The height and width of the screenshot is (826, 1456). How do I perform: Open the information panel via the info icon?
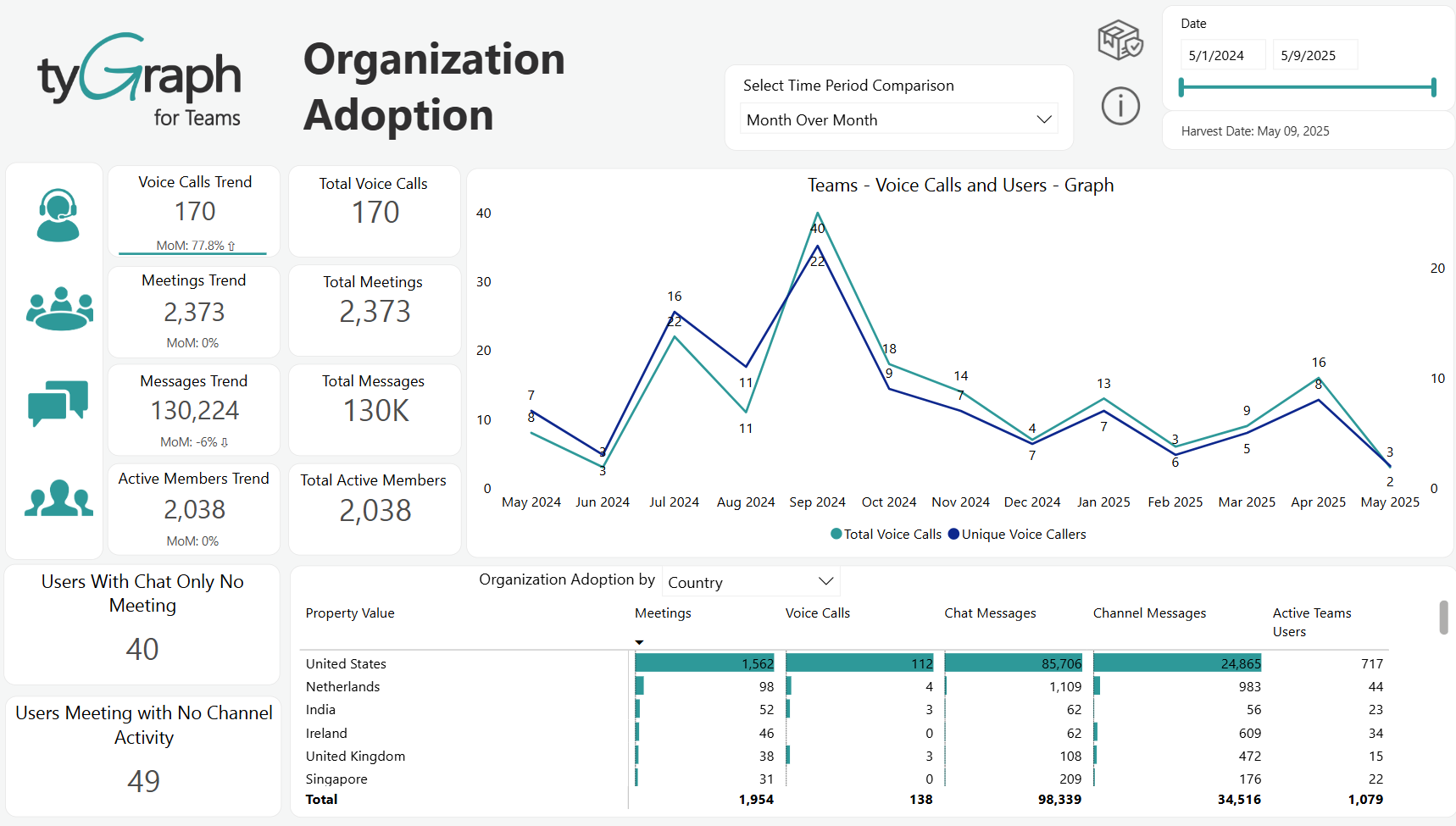point(1120,106)
